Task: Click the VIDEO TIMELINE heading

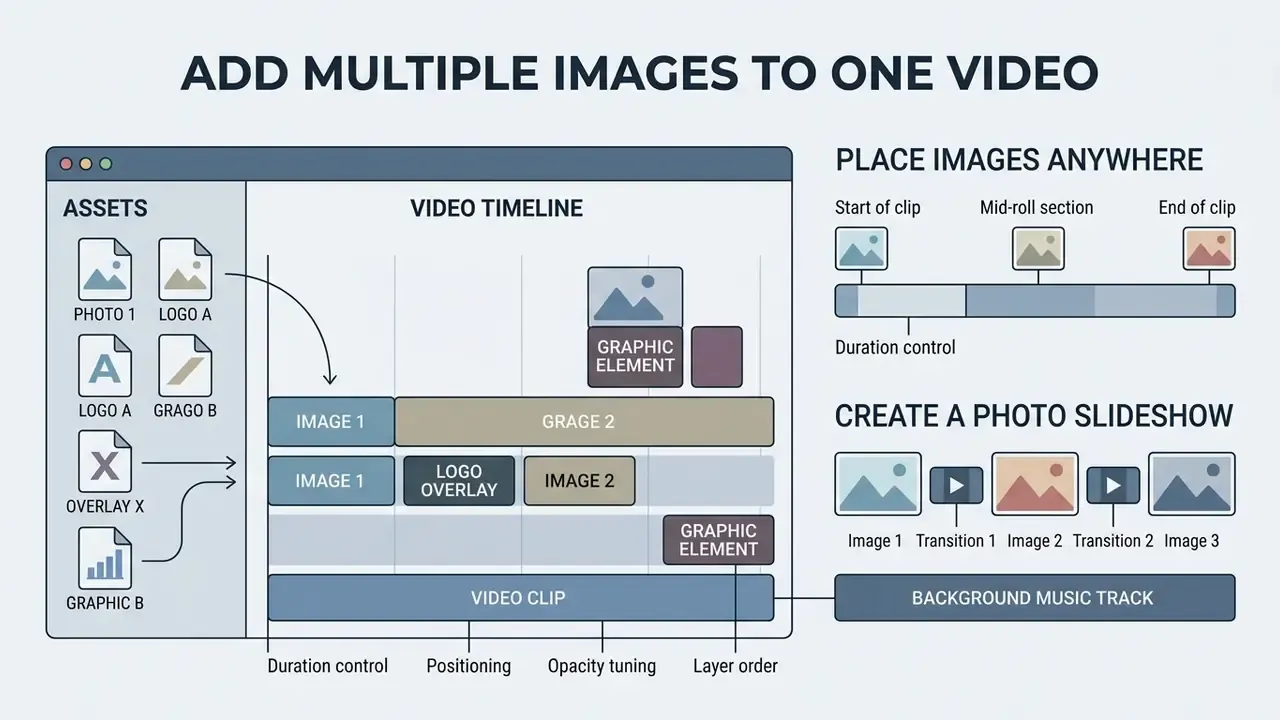Action: tap(497, 208)
